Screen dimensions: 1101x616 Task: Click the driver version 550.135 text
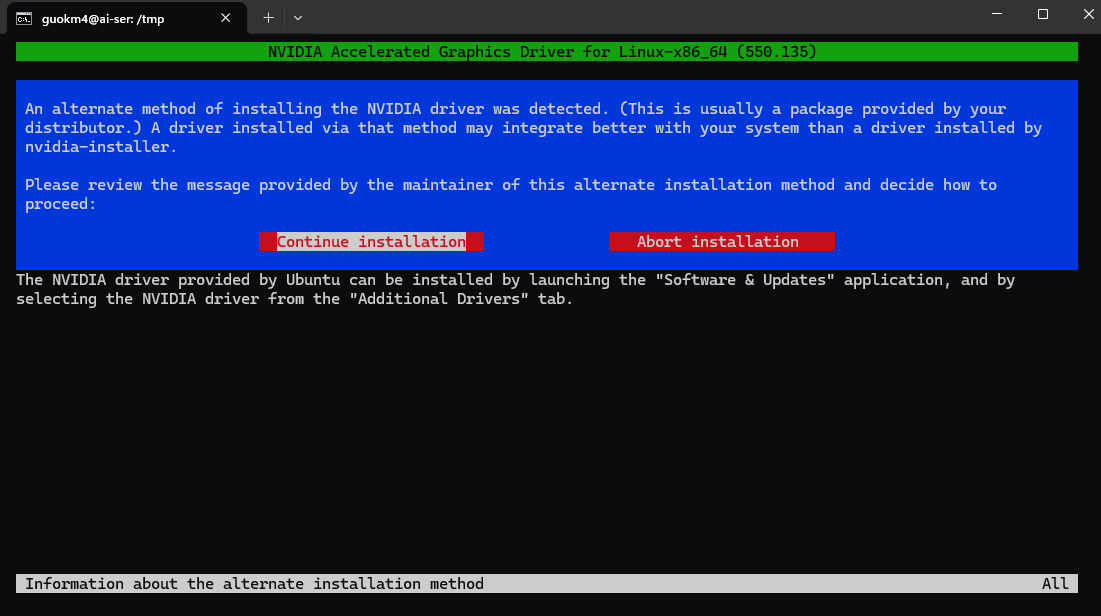tap(776, 52)
